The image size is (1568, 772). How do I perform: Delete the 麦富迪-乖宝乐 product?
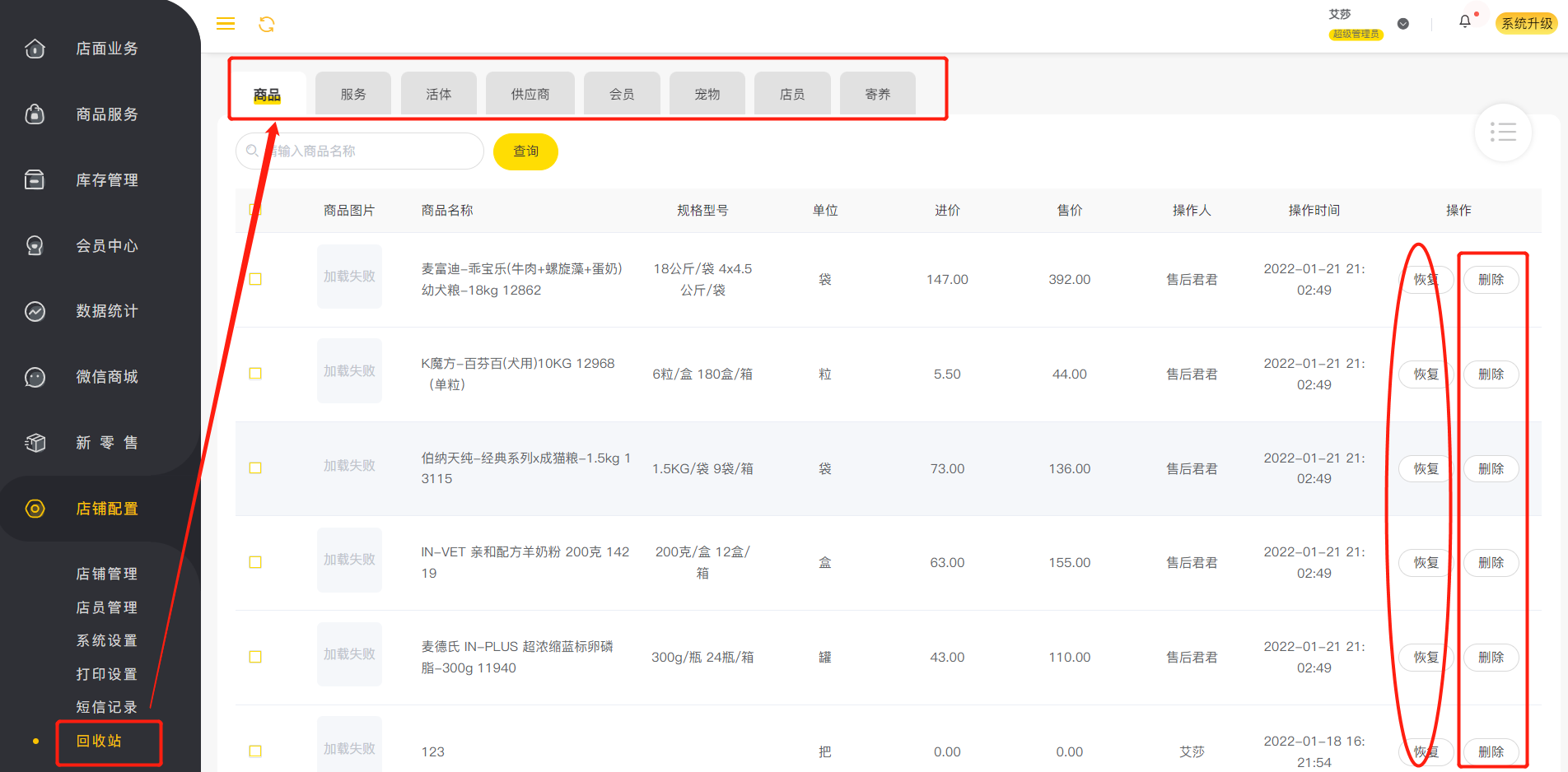pyautogui.click(x=1491, y=280)
